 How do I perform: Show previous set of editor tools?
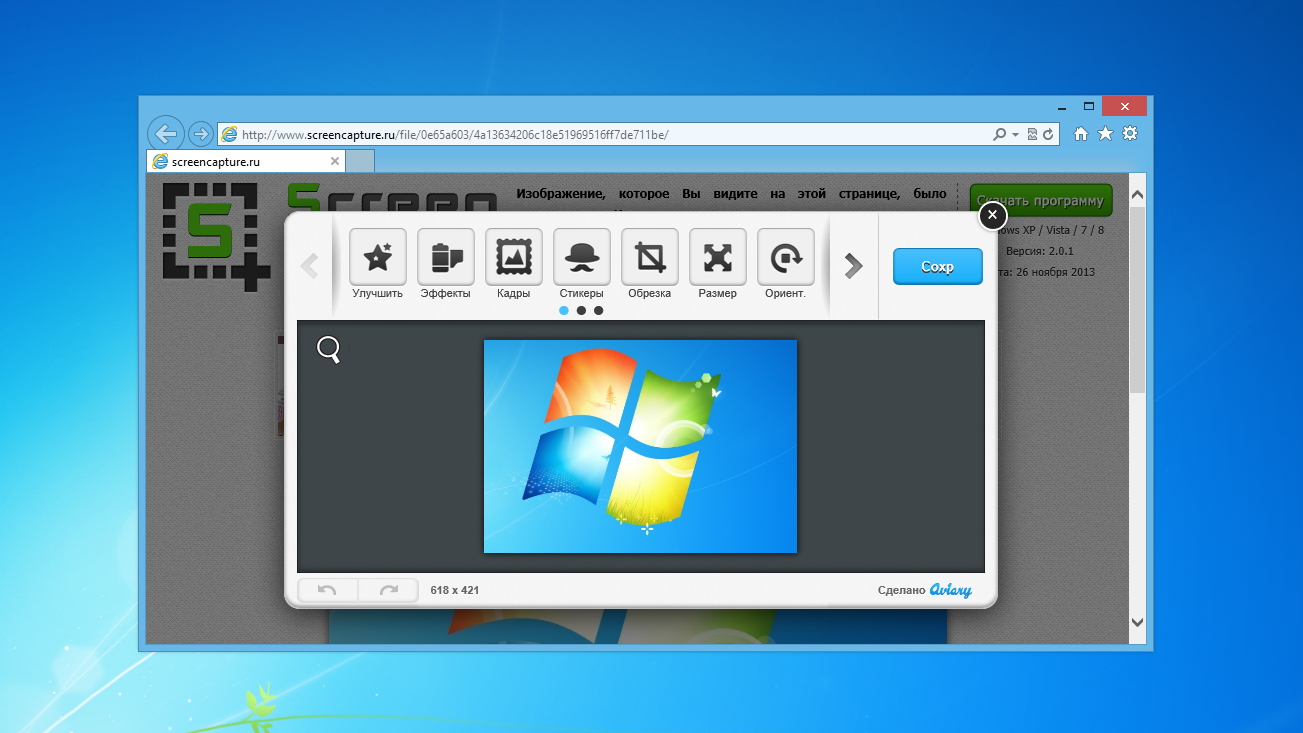(x=309, y=266)
